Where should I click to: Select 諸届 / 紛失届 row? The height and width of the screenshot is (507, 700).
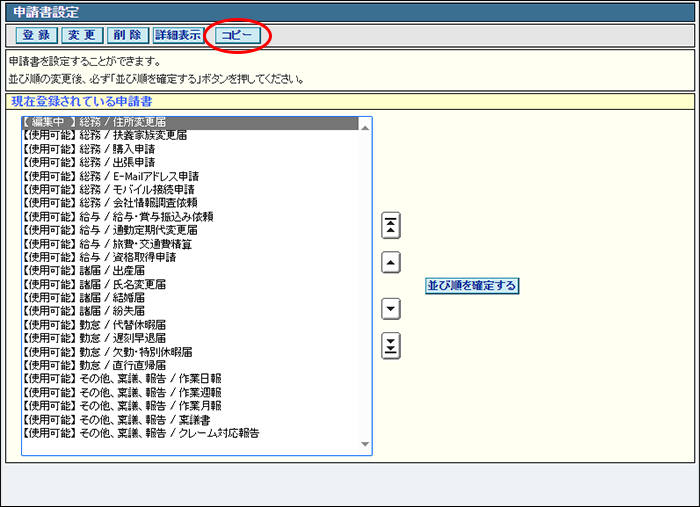[x=190, y=312]
